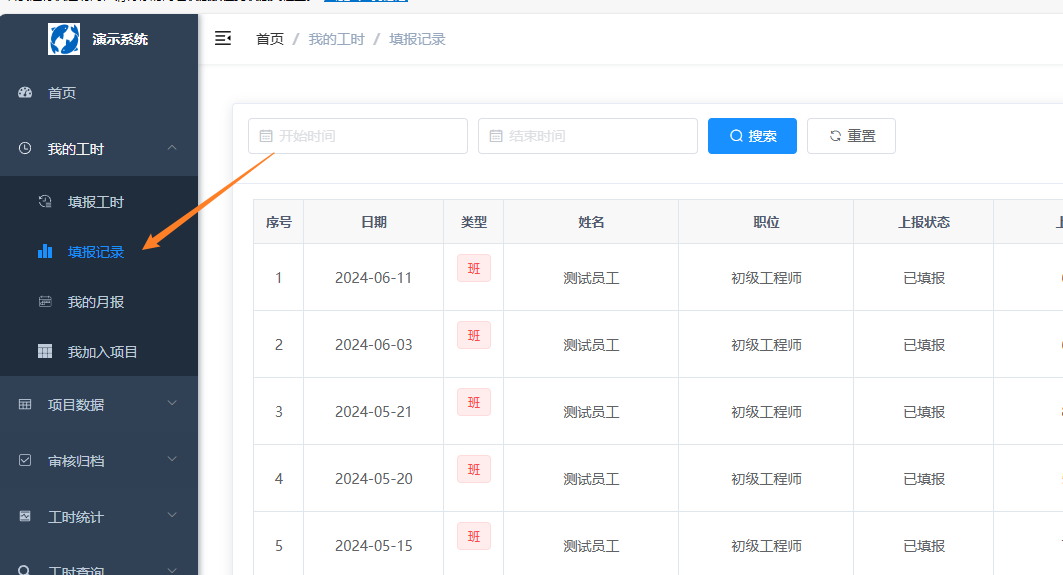Open the 工时统计 menu
This screenshot has height=575, width=1063.
[x=99, y=517]
